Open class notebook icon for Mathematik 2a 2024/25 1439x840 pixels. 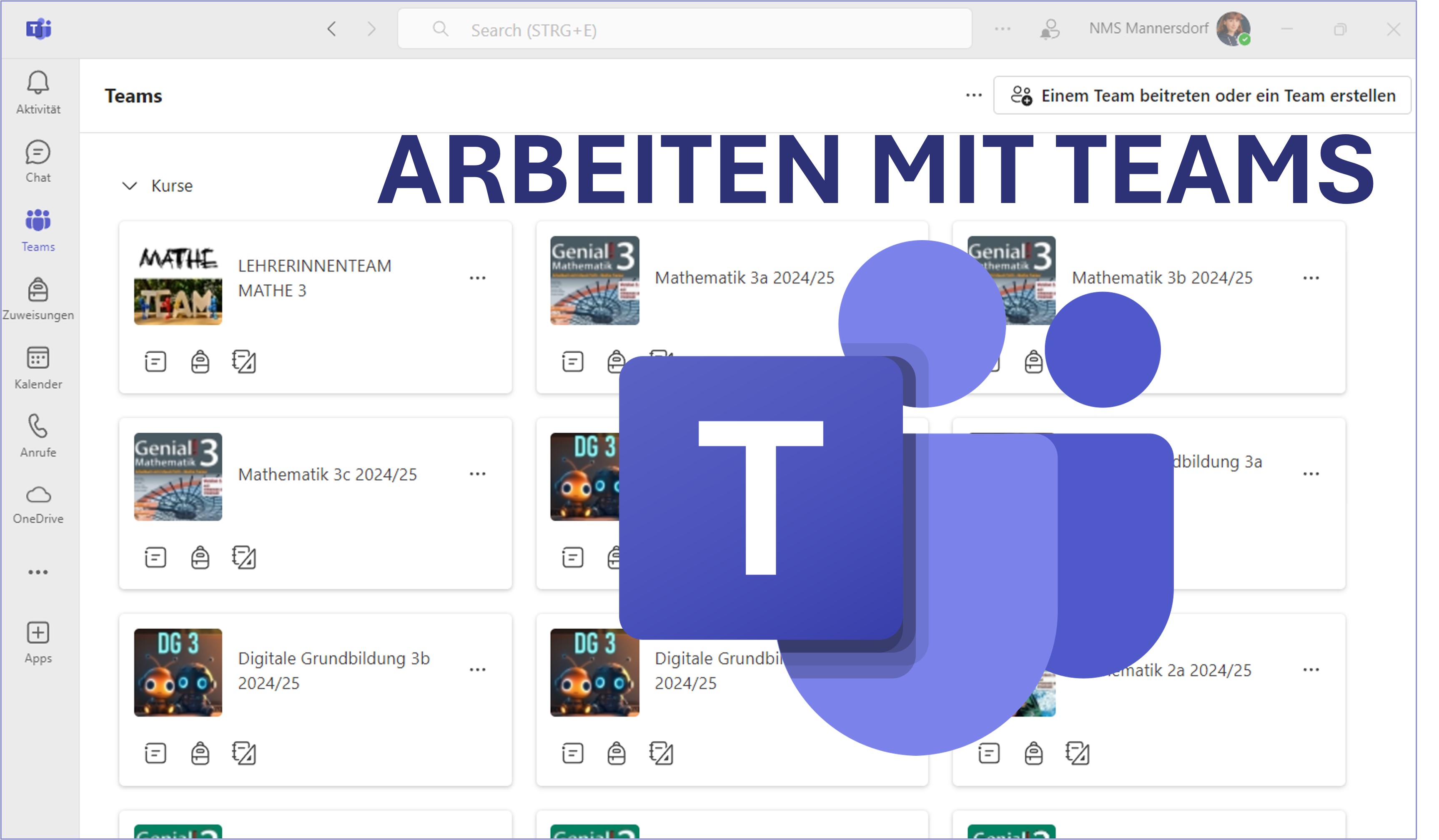(x=1078, y=754)
